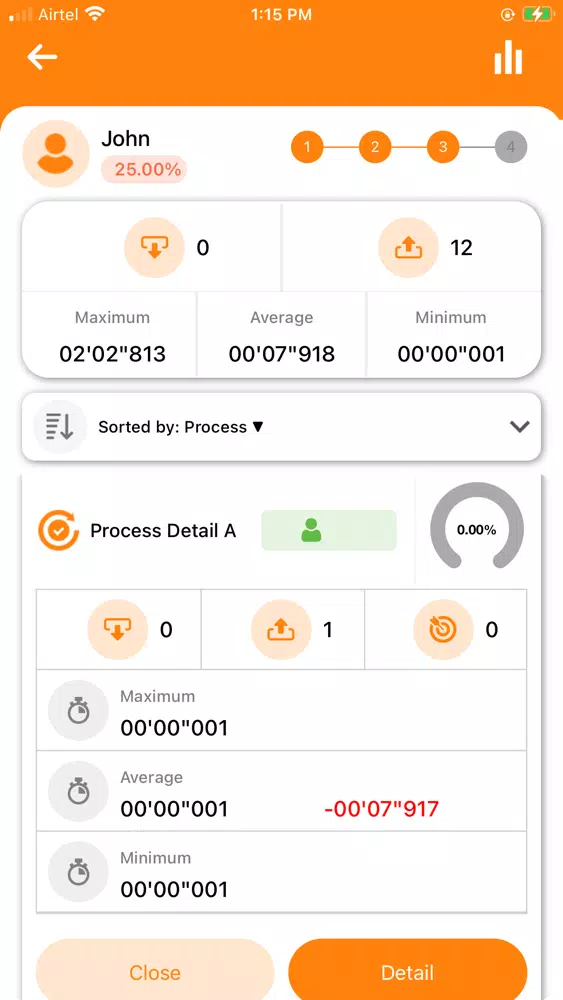Tap the top summary upload icon showing 12
This screenshot has width=563, height=1000.
point(408,247)
